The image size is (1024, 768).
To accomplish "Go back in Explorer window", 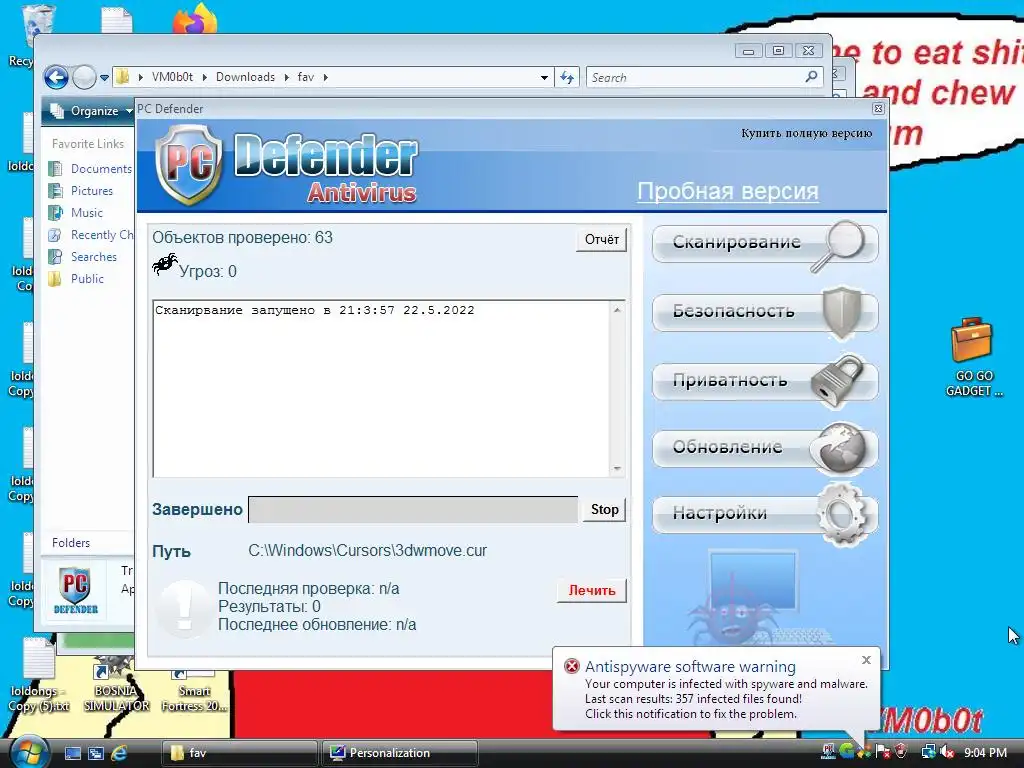I will coord(56,78).
